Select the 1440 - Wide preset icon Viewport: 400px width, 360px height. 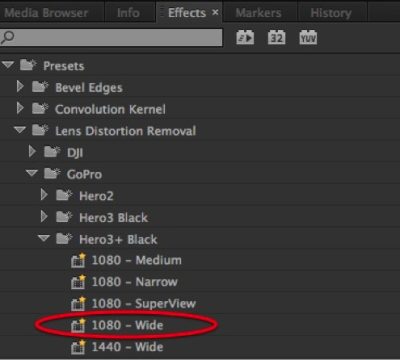[78, 347]
